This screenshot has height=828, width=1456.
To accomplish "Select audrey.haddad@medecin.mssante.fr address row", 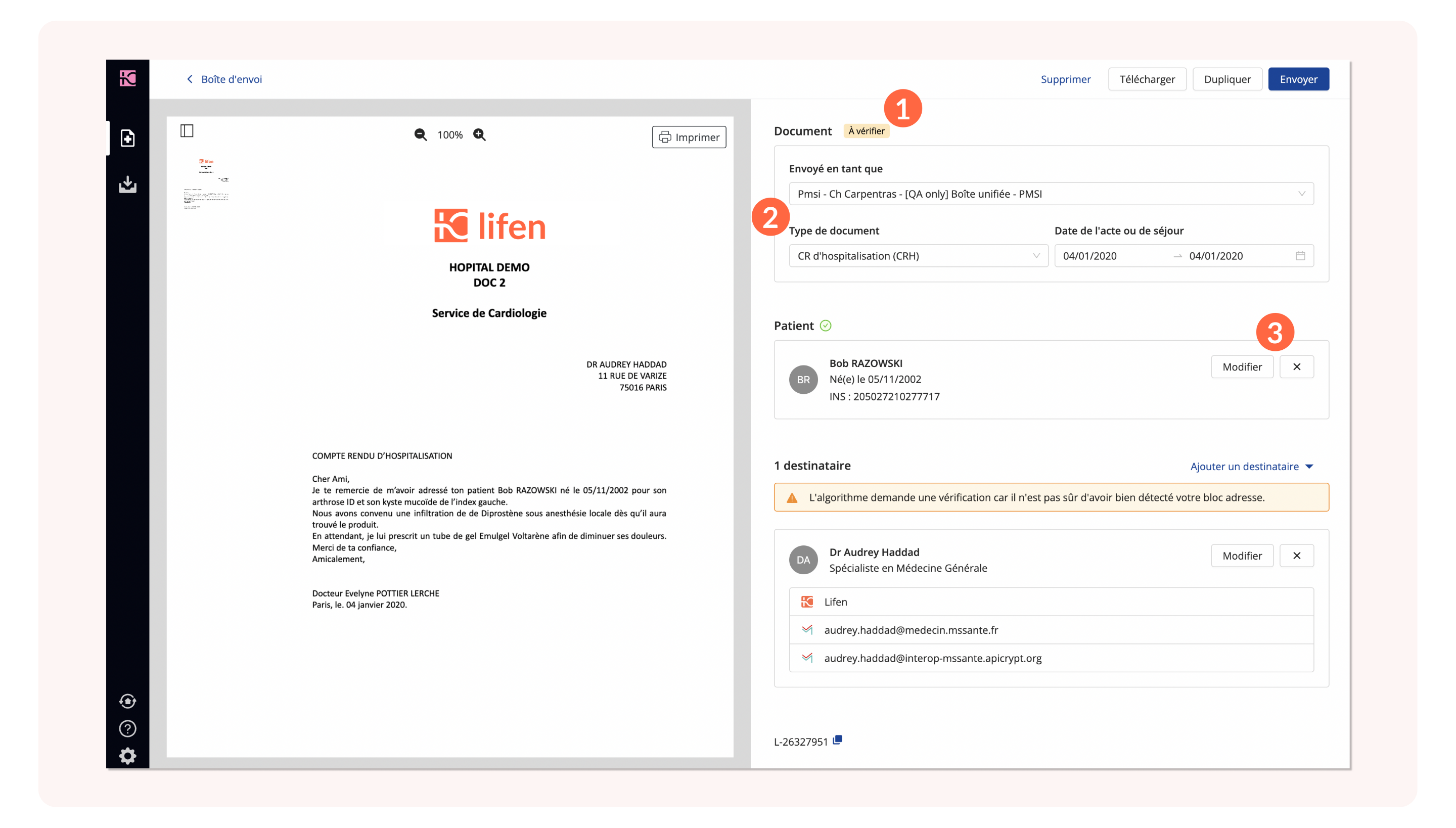I will click(1051, 629).
